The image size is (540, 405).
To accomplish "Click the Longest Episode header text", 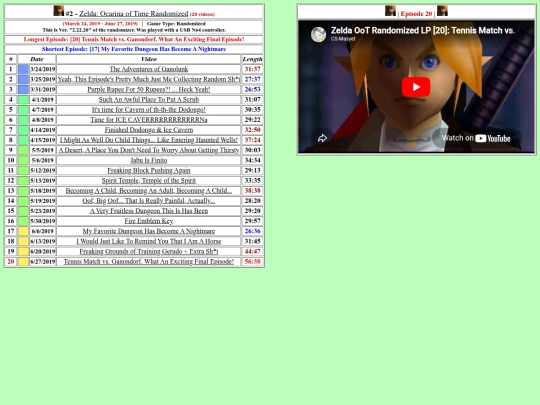I will pos(134,39).
